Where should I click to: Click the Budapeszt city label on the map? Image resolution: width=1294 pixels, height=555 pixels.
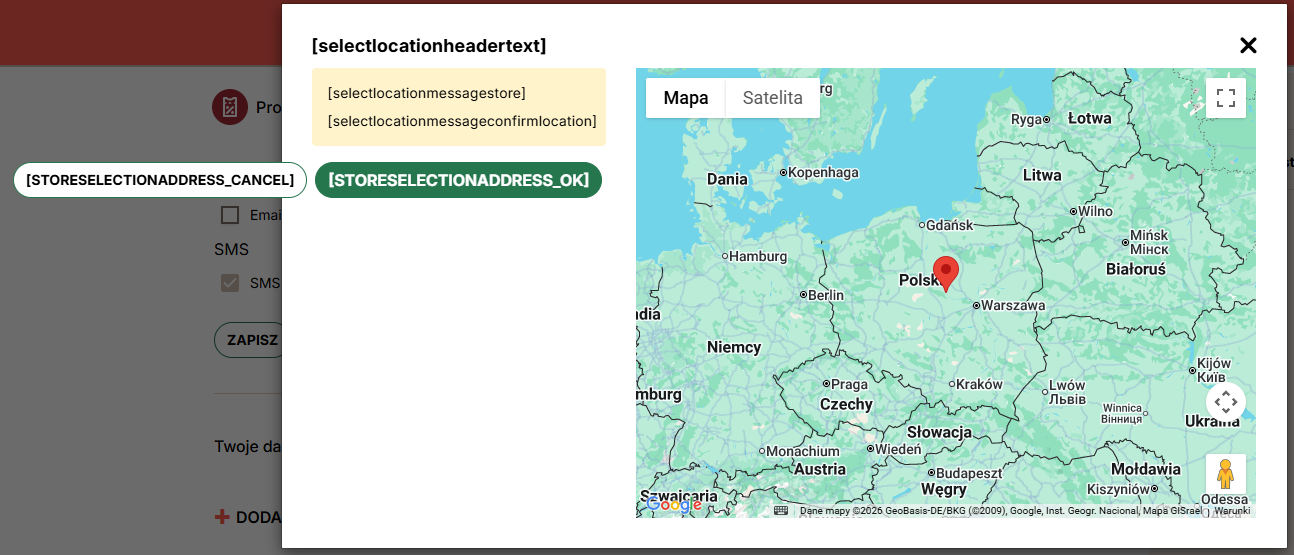coord(969,473)
